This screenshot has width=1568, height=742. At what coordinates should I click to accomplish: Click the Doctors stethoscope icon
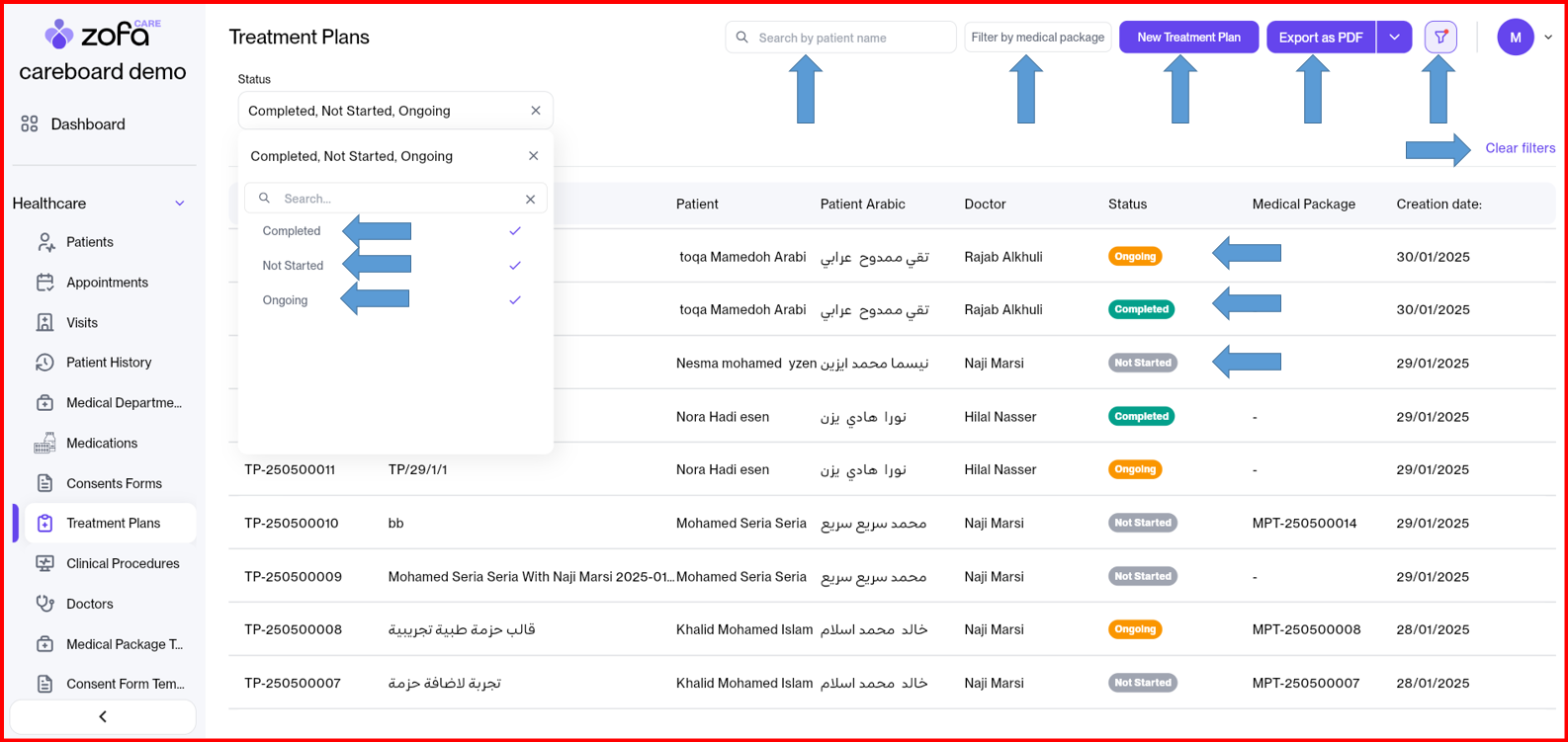(x=45, y=604)
